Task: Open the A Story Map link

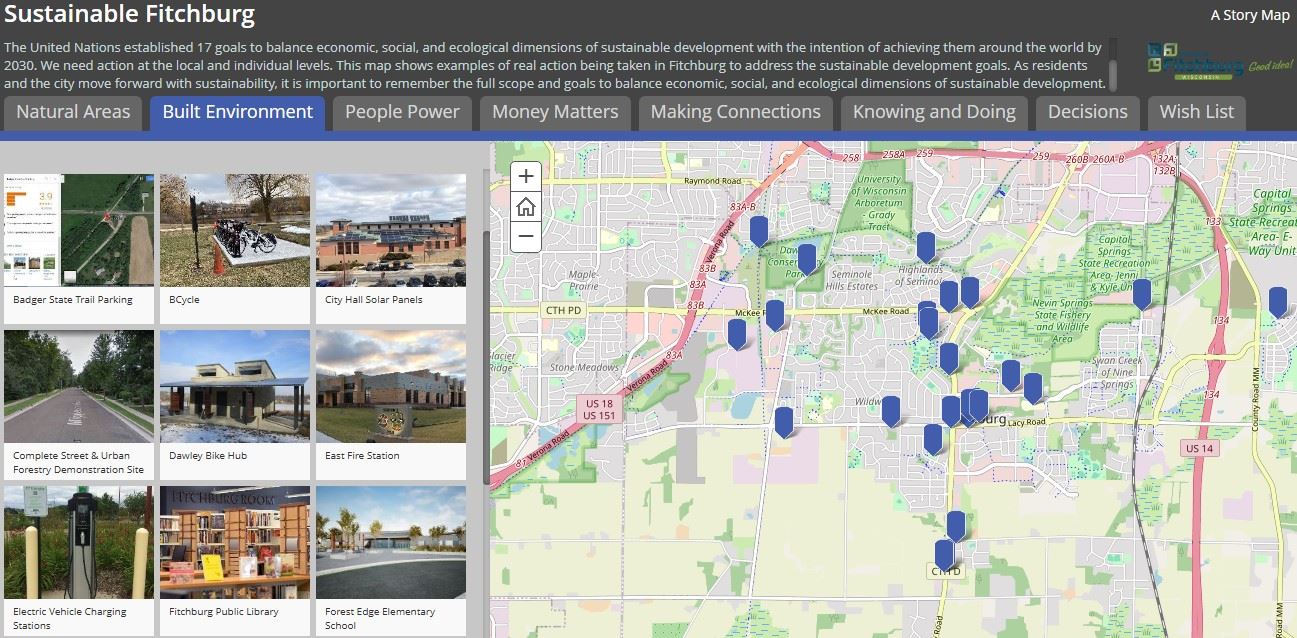Action: click(1248, 15)
